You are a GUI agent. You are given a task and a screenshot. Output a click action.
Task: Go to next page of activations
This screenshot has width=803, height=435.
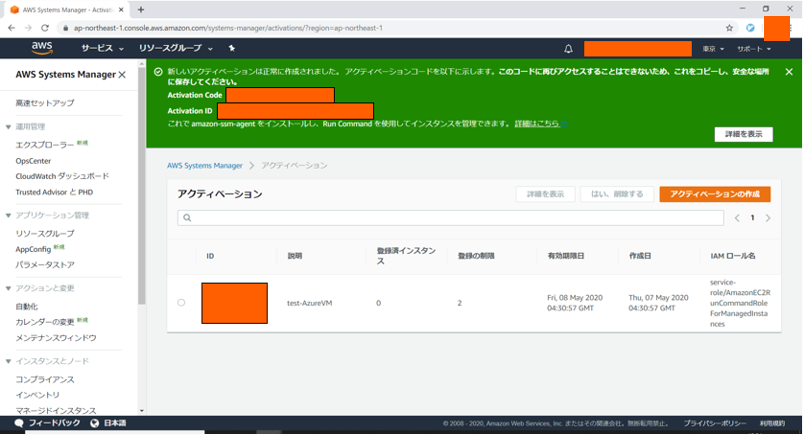(768, 218)
